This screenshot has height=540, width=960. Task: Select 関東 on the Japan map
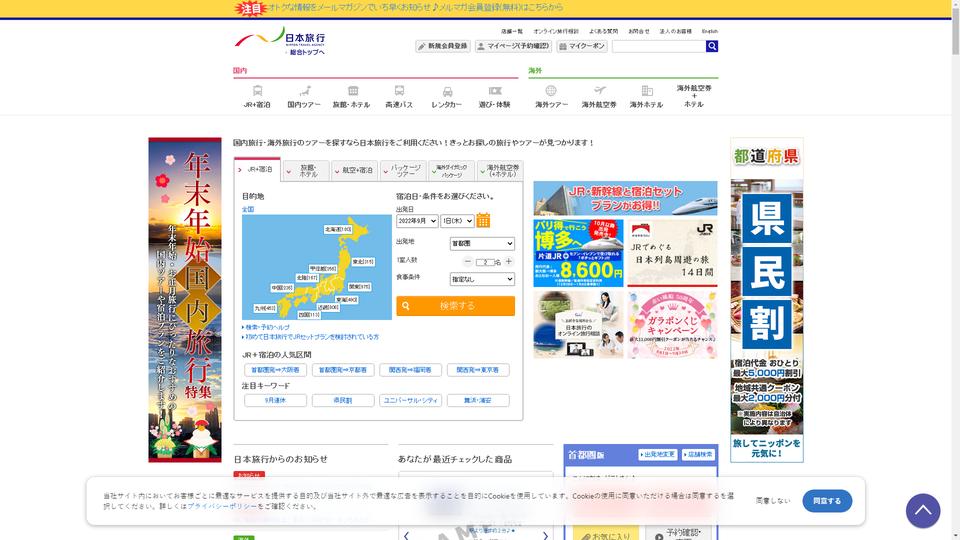tap(359, 287)
